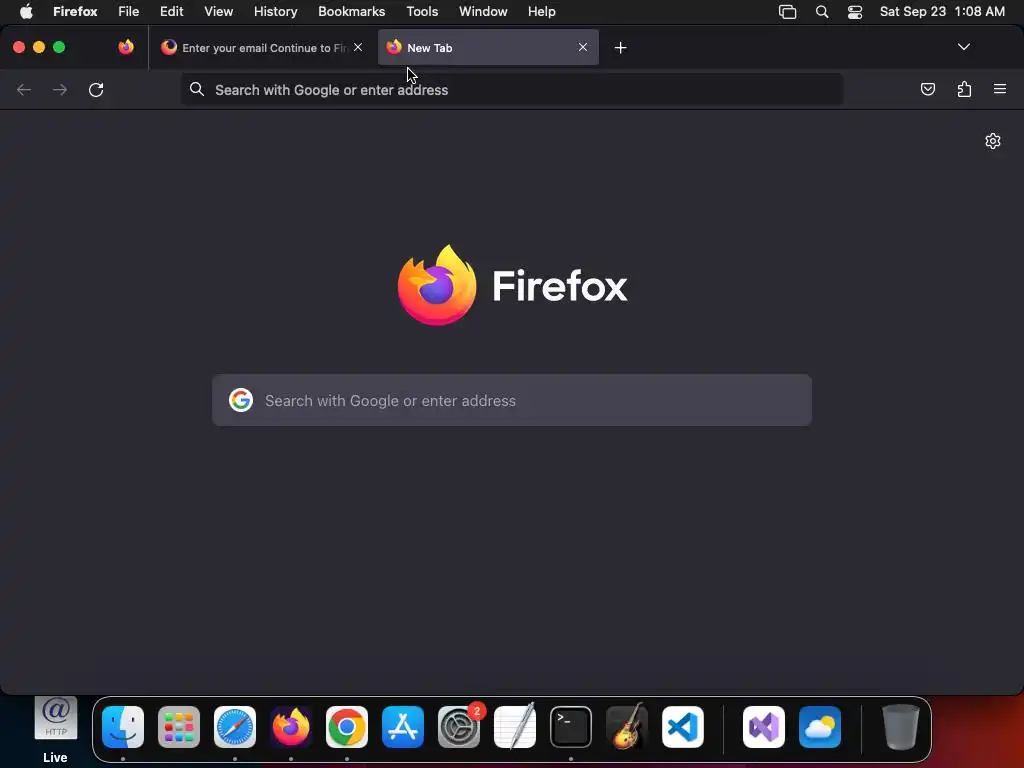The width and height of the screenshot is (1024, 768).
Task: Open GarageBand from the Dock
Action: tap(627, 727)
